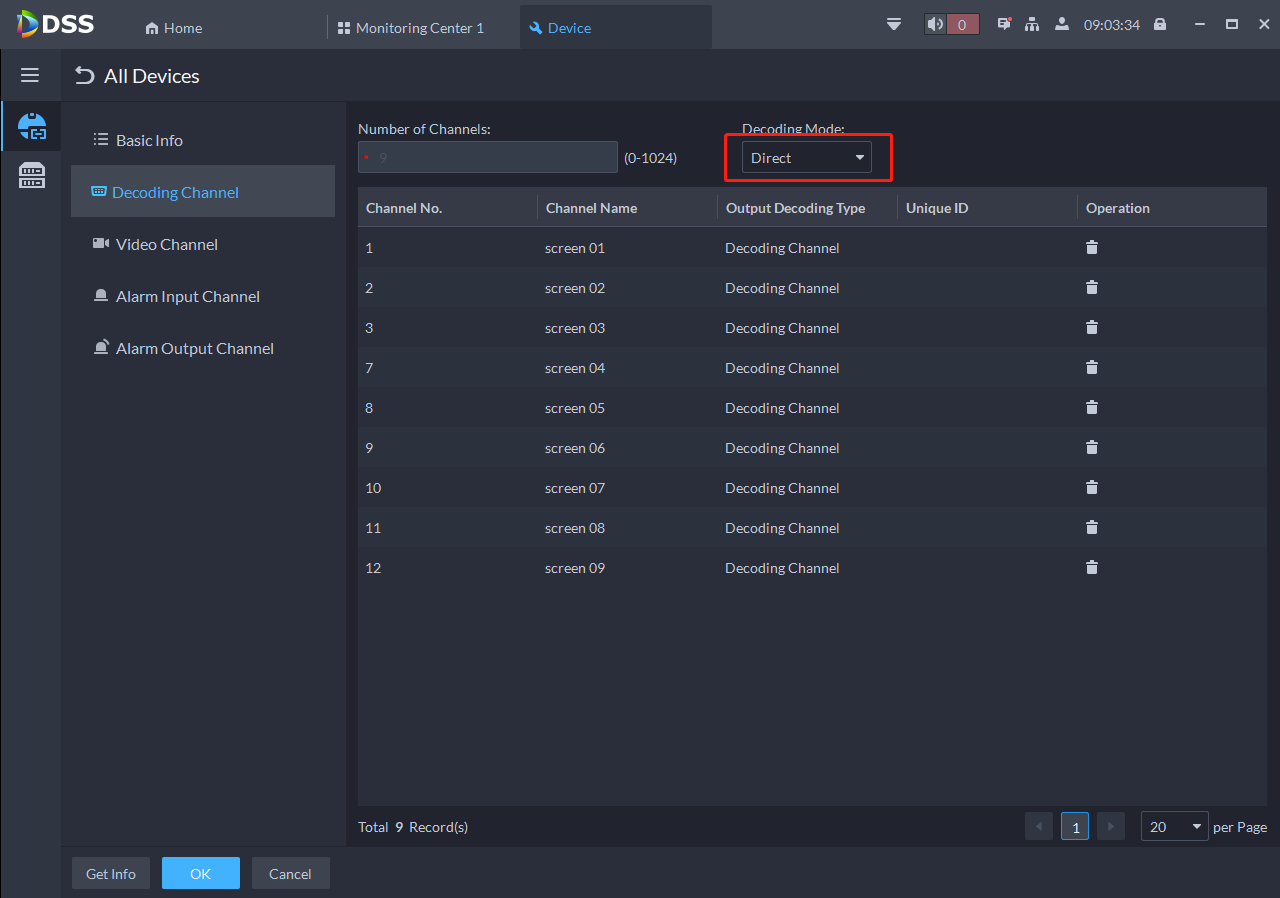Screen dimensions: 1280x898
Task: Click the Get Info button
Action: click(x=111, y=874)
